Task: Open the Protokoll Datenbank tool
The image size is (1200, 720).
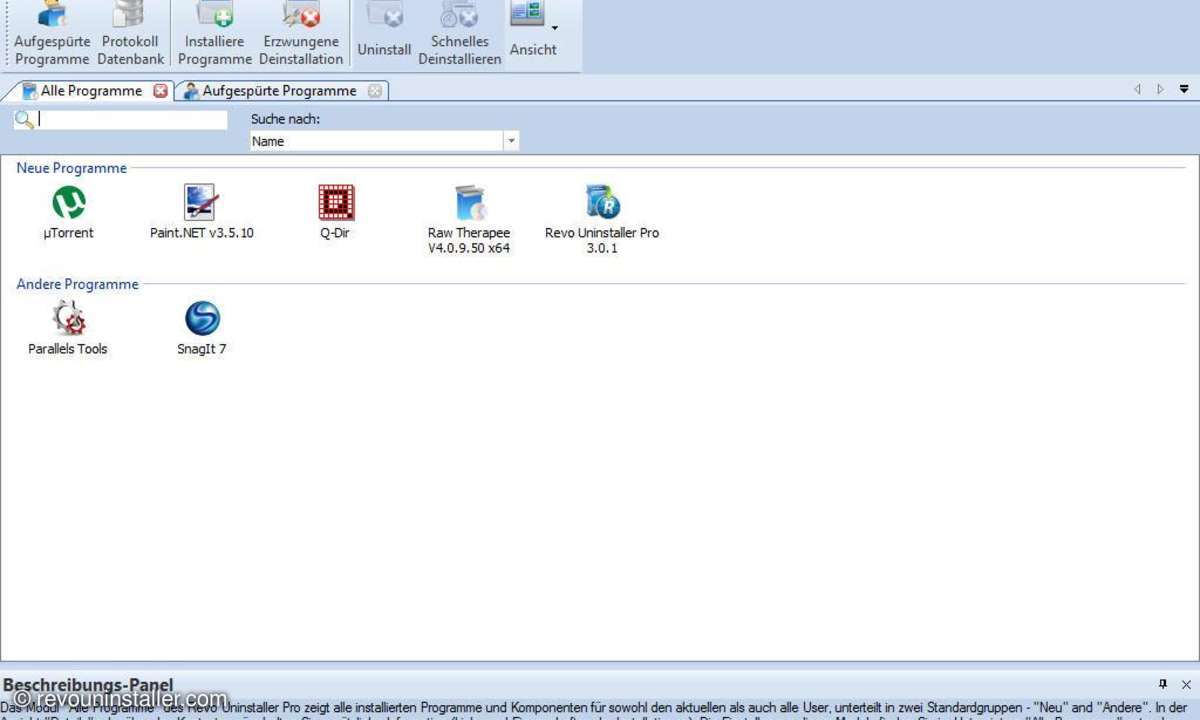Action: click(130, 34)
